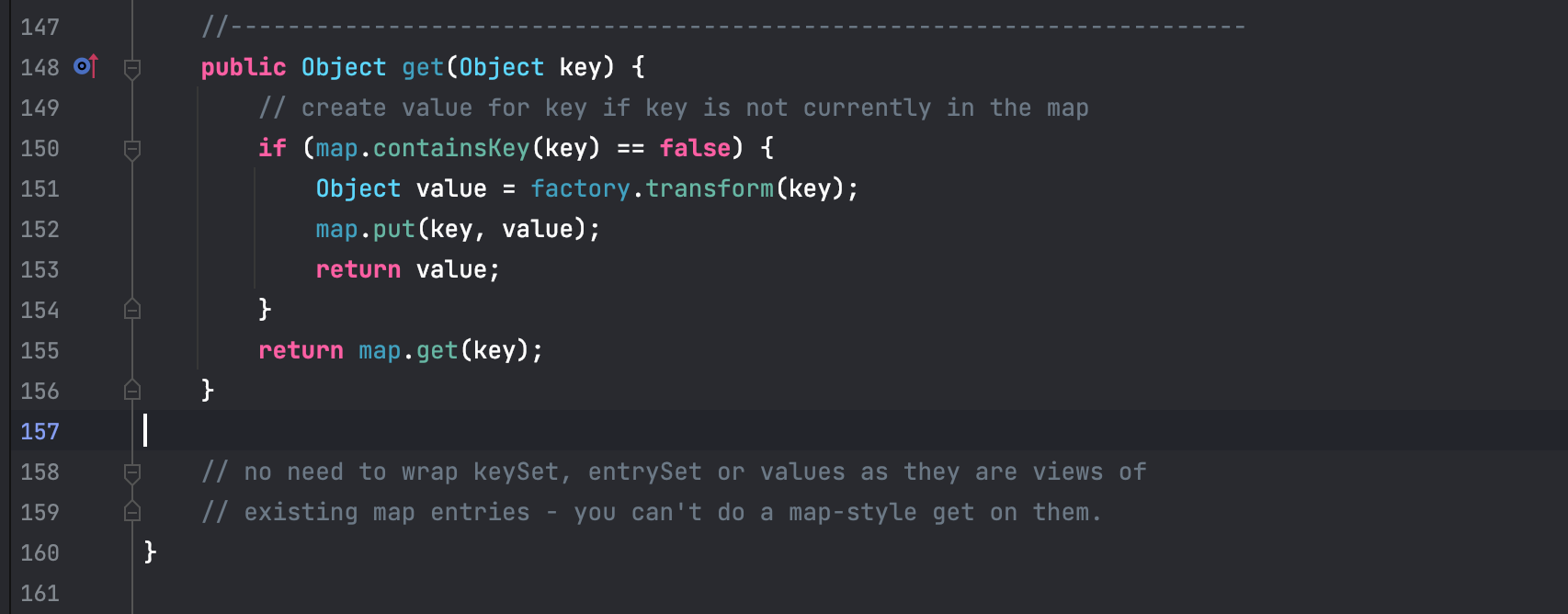Click fold end marker on line 156
Image resolution: width=1568 pixels, height=614 pixels.
[132, 391]
